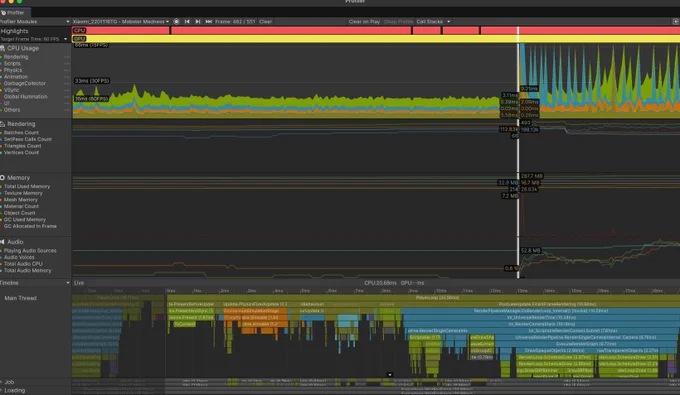
Task: Switch to the Profiler tab
Action: pyautogui.click(x=15, y=13)
